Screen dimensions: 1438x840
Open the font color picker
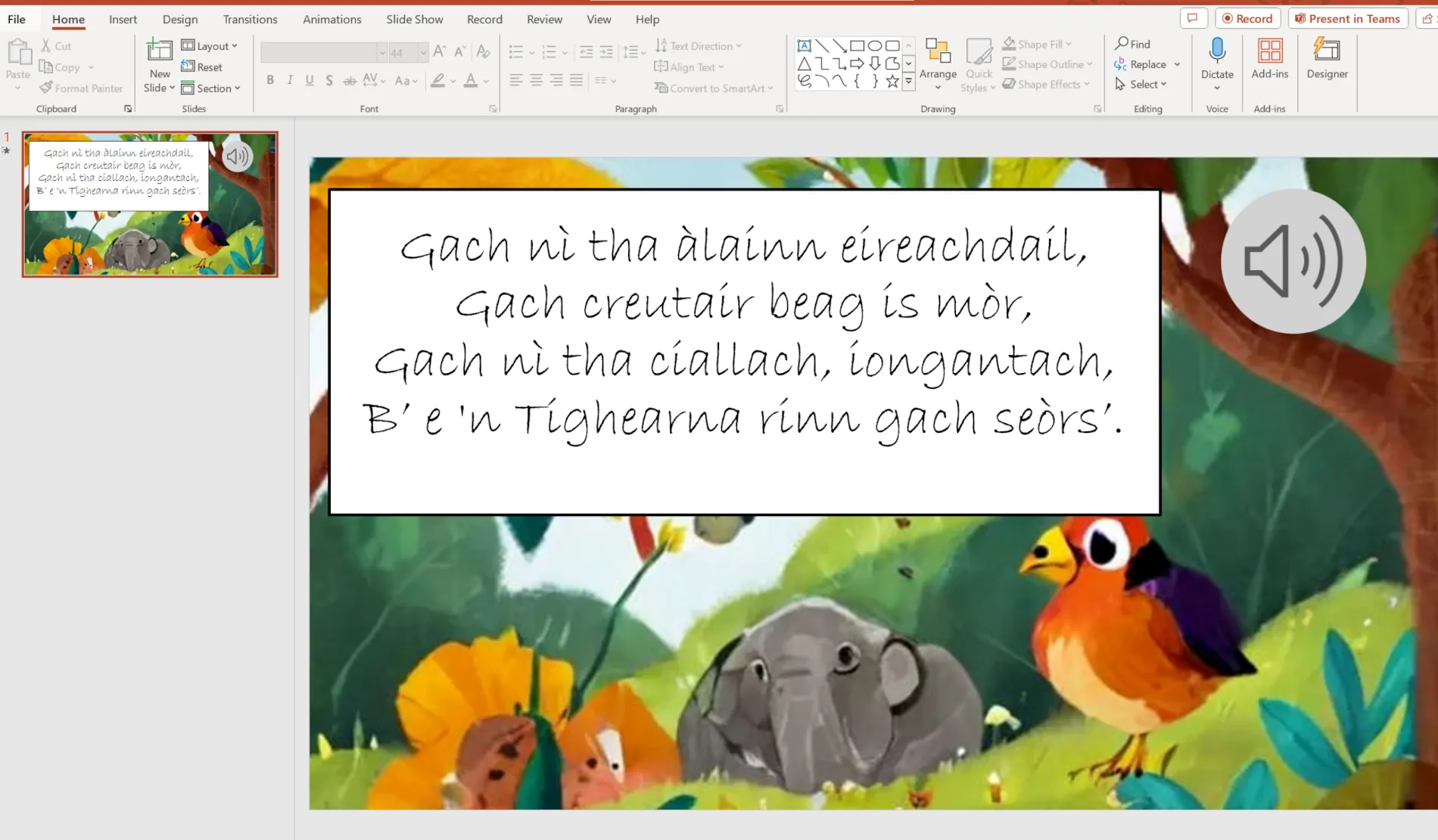click(483, 79)
